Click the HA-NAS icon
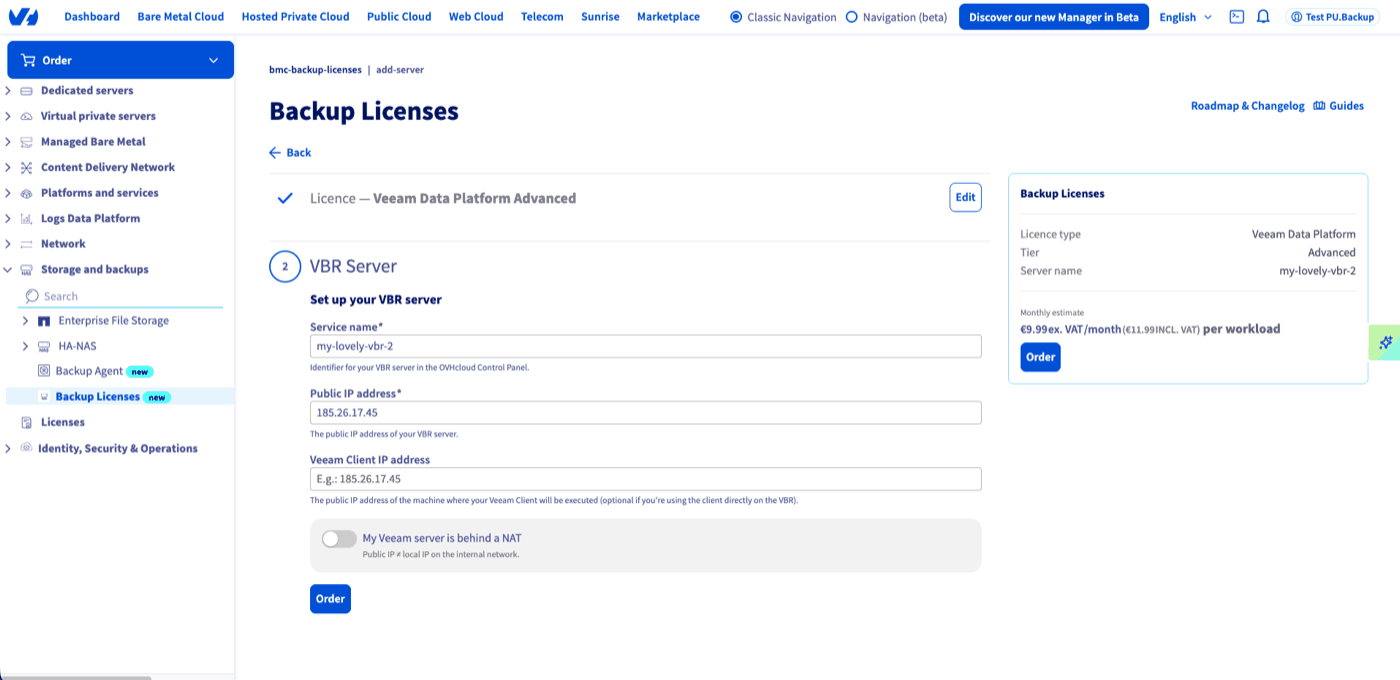This screenshot has height=680, width=1400. pos(44,346)
